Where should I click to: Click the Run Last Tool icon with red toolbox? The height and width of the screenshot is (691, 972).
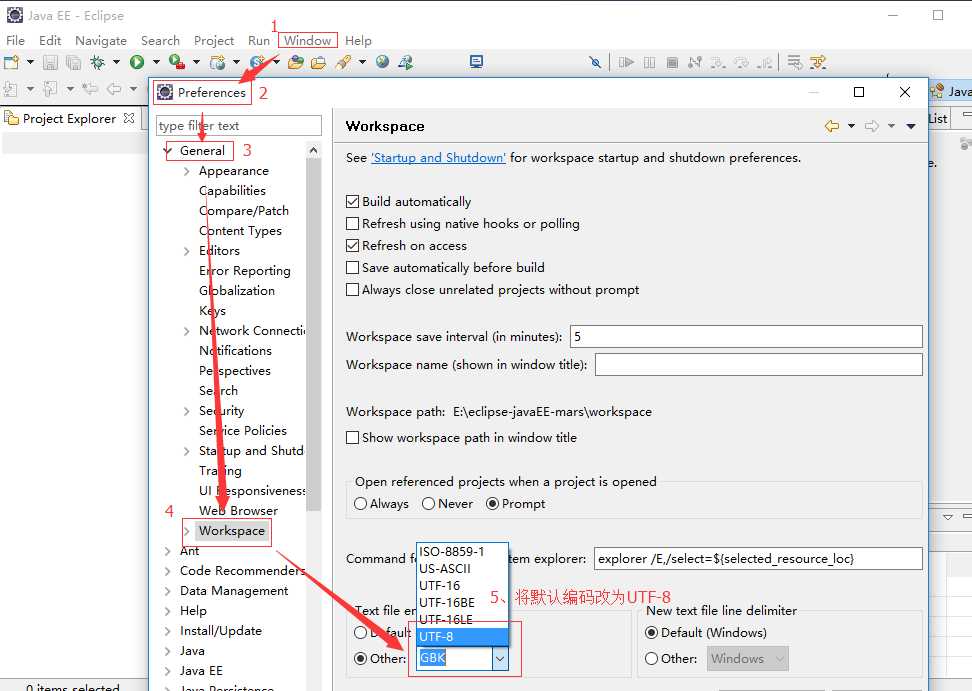click(x=177, y=62)
